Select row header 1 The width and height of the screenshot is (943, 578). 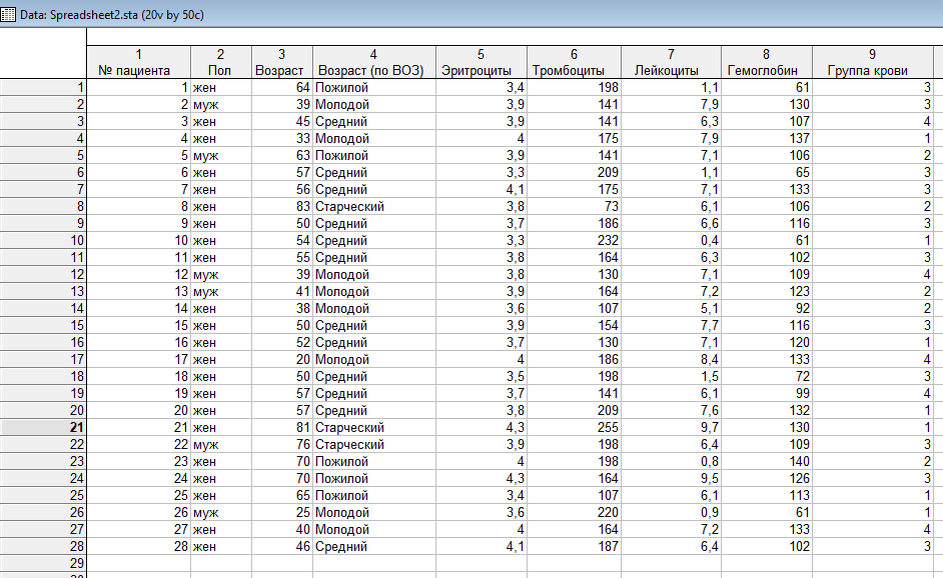point(43,87)
